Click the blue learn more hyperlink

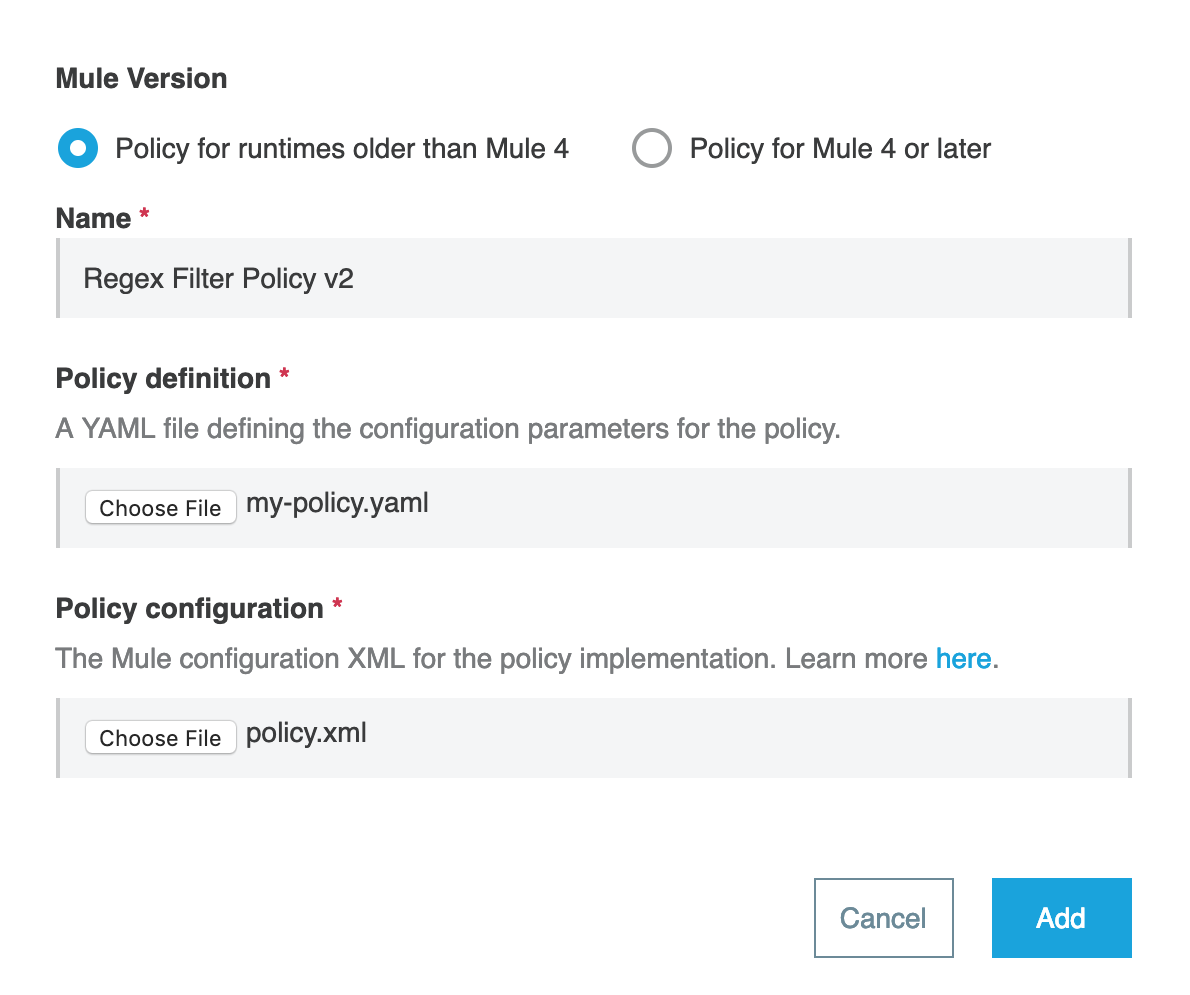963,658
